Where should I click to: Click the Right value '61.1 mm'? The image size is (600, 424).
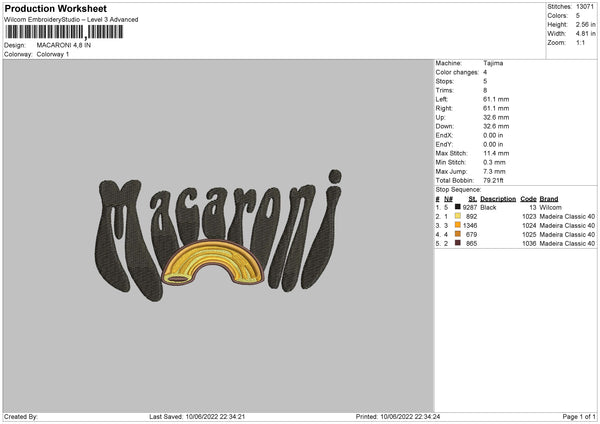(496, 108)
